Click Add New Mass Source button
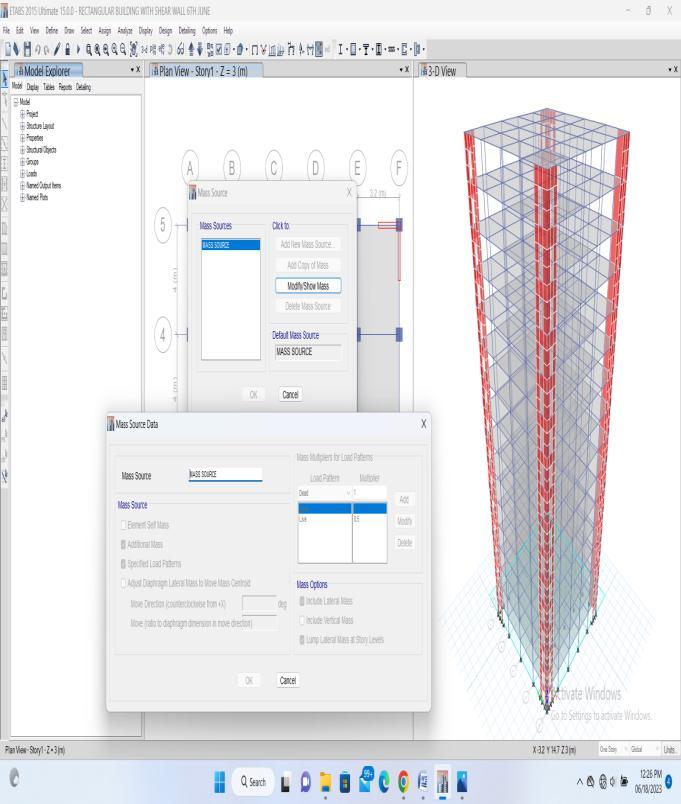This screenshot has height=804, width=681. click(308, 245)
